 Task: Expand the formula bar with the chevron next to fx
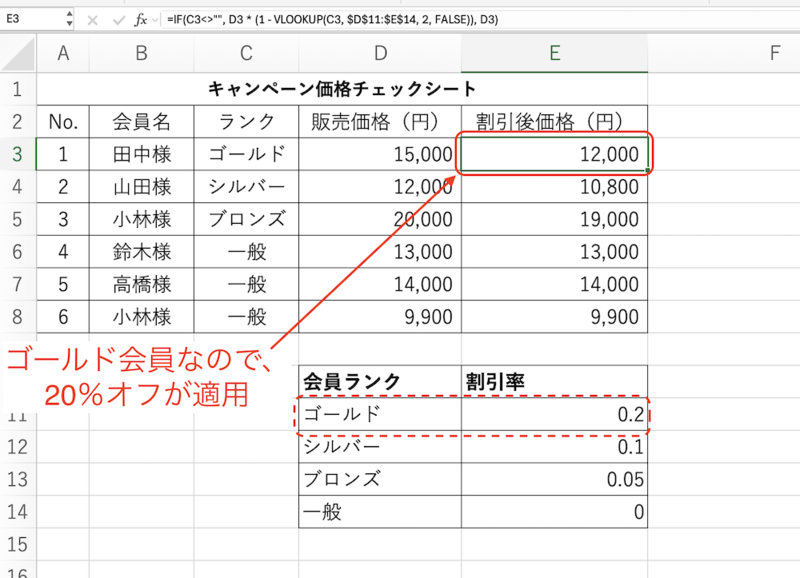coord(154,17)
